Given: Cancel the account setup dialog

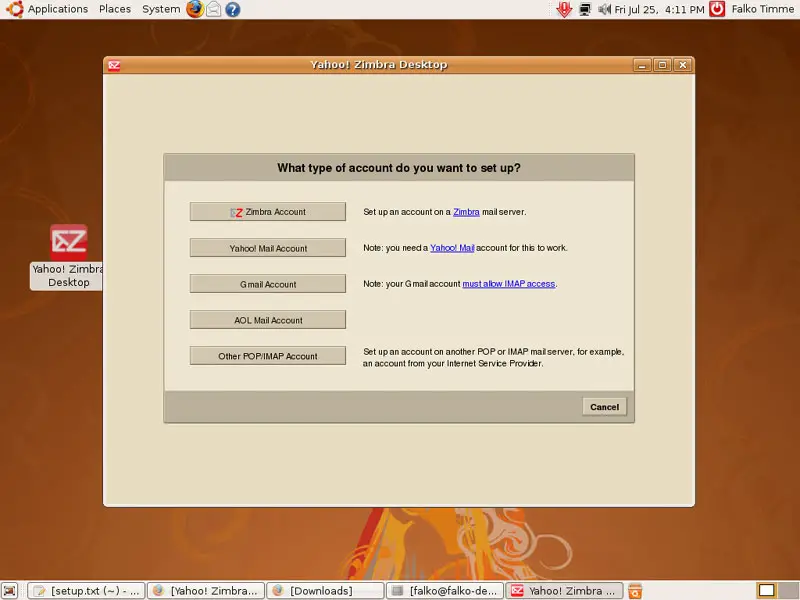Looking at the screenshot, I should [x=605, y=407].
